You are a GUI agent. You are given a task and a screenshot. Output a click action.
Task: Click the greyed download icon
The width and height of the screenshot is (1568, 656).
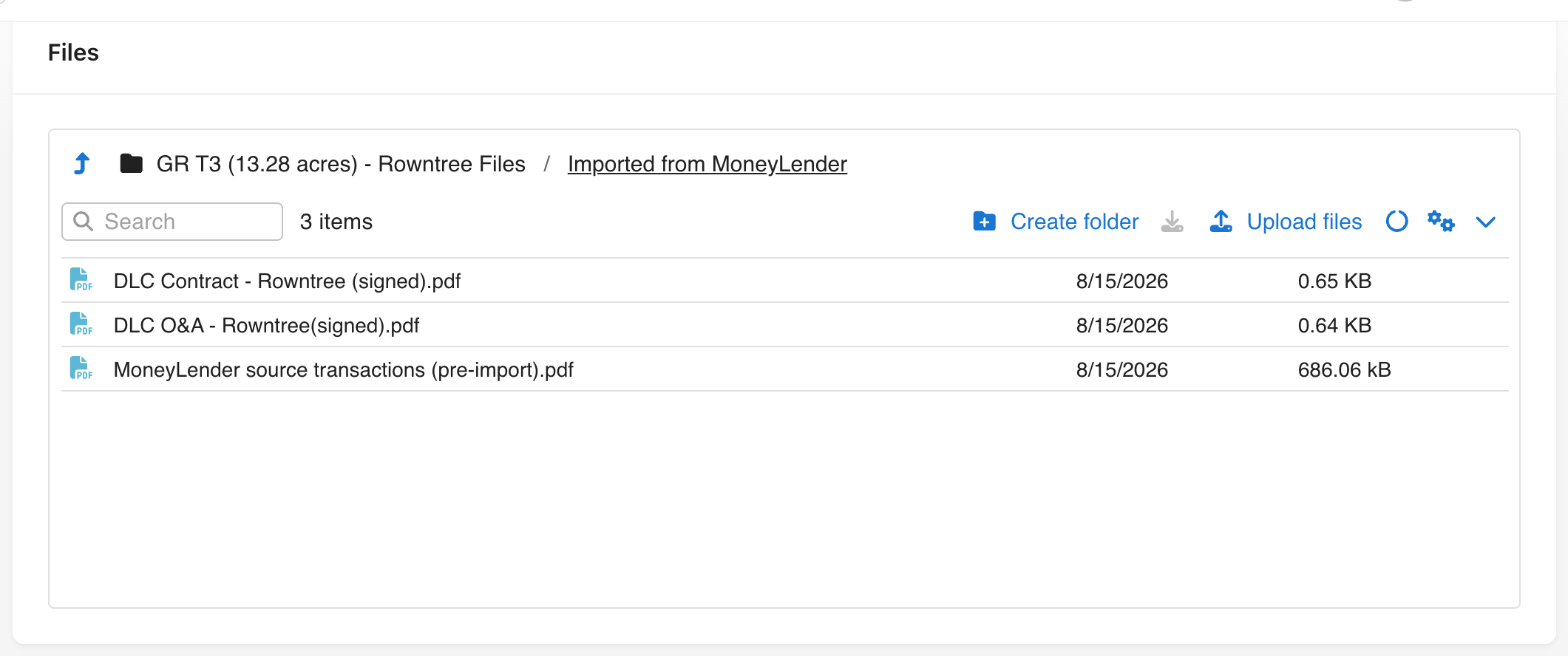click(x=1172, y=222)
